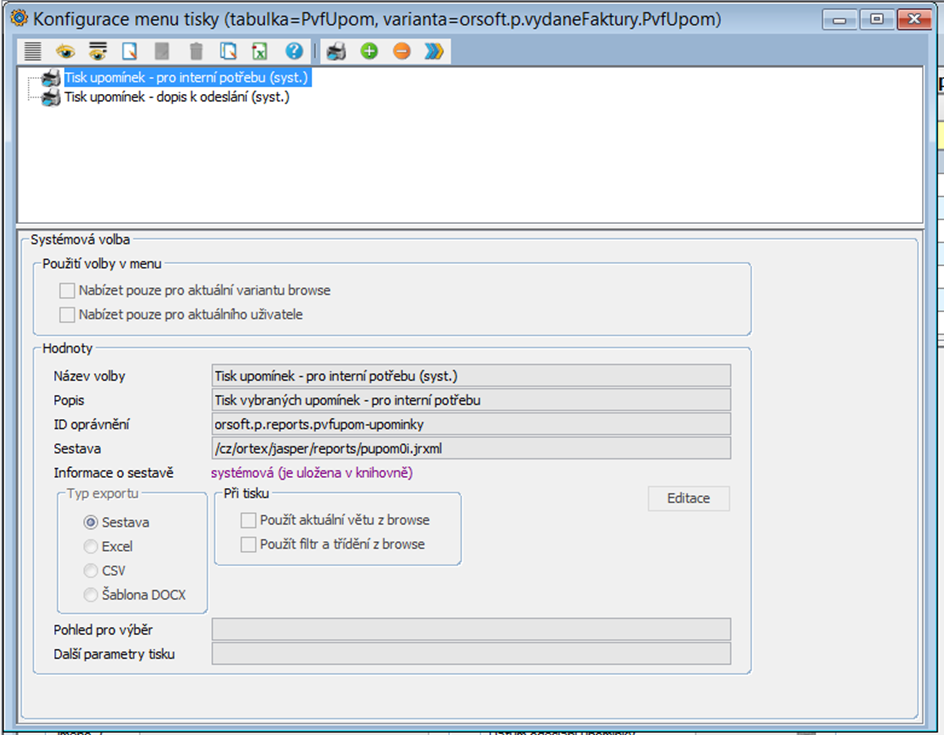This screenshot has width=944, height=735.
Task: Enable 'Nabízet pouze pro aktuální variantu browse'
Action: tap(67, 291)
